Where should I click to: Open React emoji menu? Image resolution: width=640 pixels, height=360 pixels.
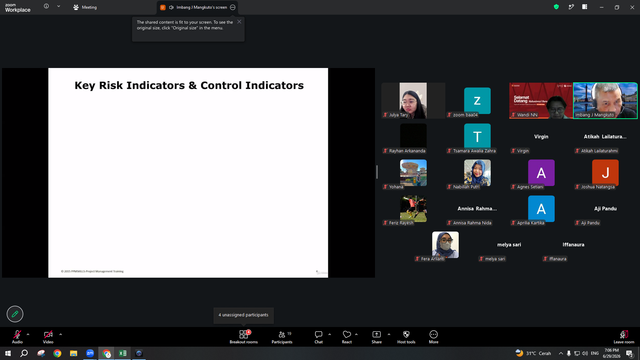tap(347, 337)
